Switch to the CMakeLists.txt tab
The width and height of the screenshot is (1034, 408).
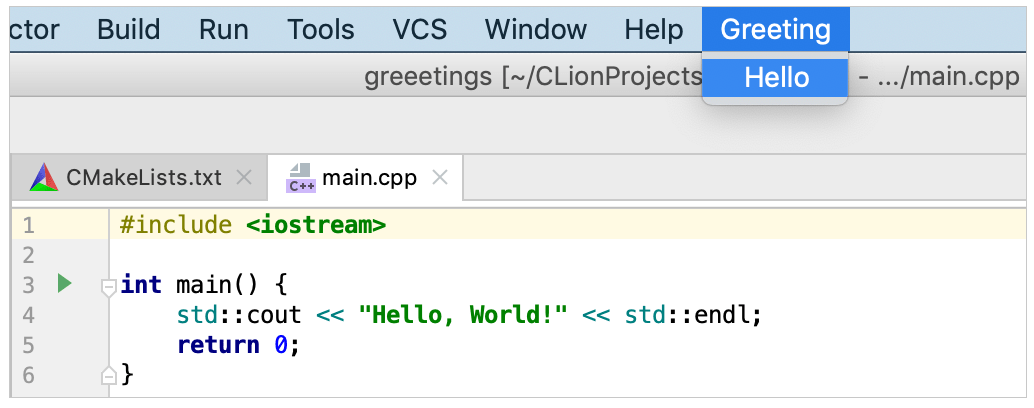pyautogui.click(x=143, y=178)
